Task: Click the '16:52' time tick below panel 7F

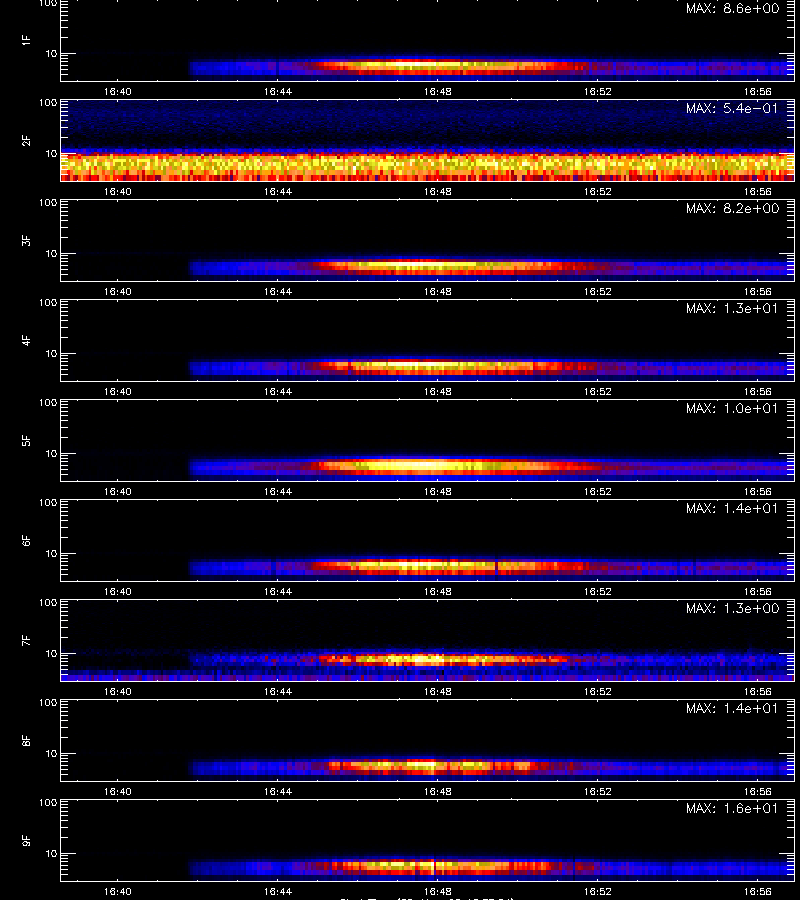Action: pyautogui.click(x=598, y=692)
